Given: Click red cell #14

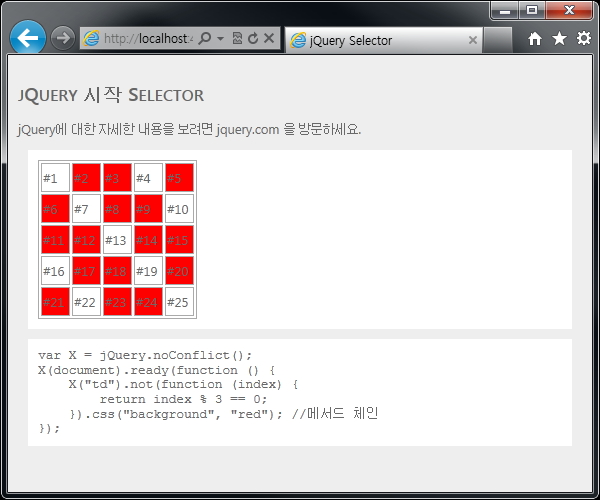Looking at the screenshot, I should pos(148,239).
